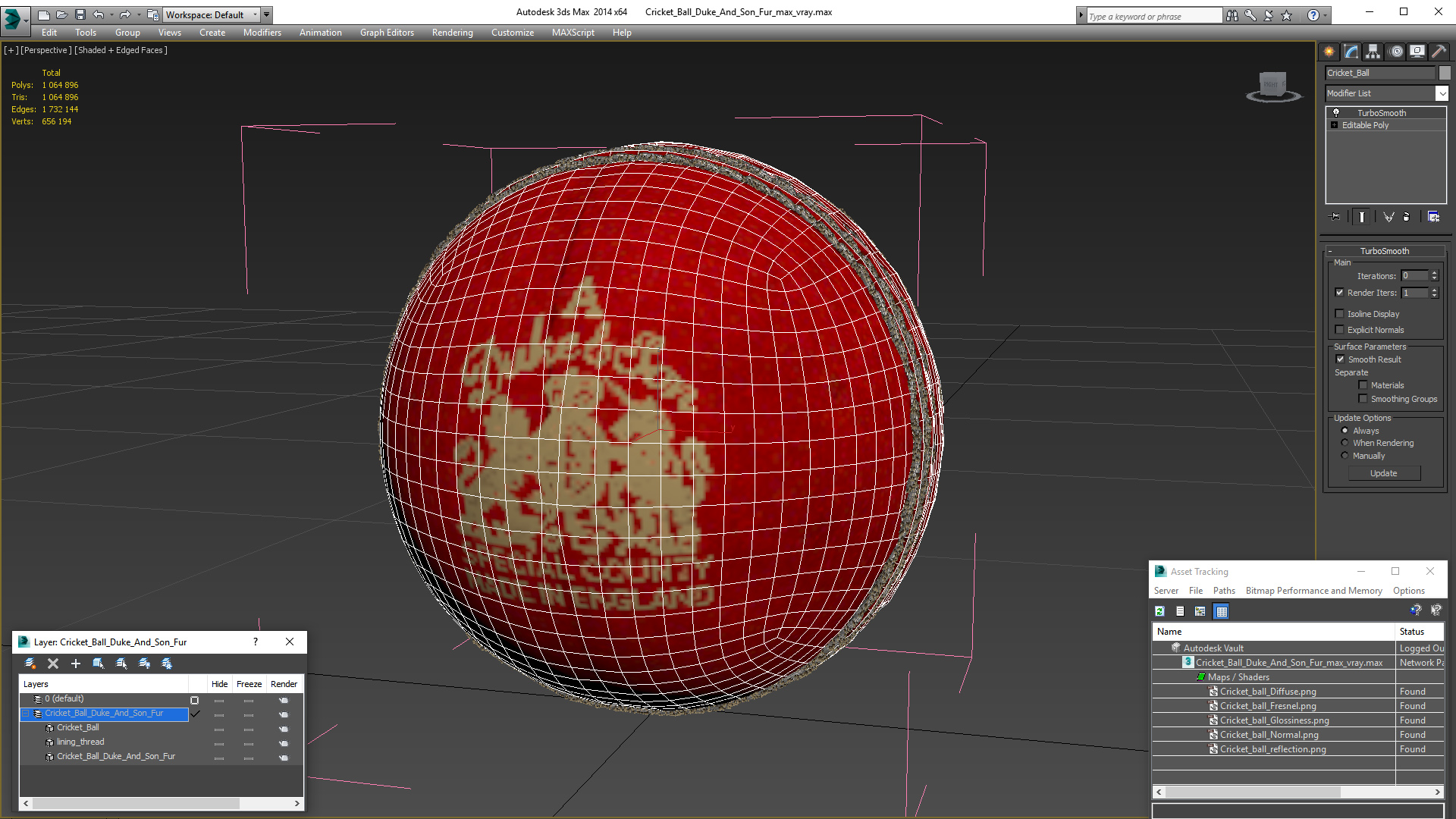
Task: Click Hide/Unhide All Layers icon
Action: pos(144,664)
